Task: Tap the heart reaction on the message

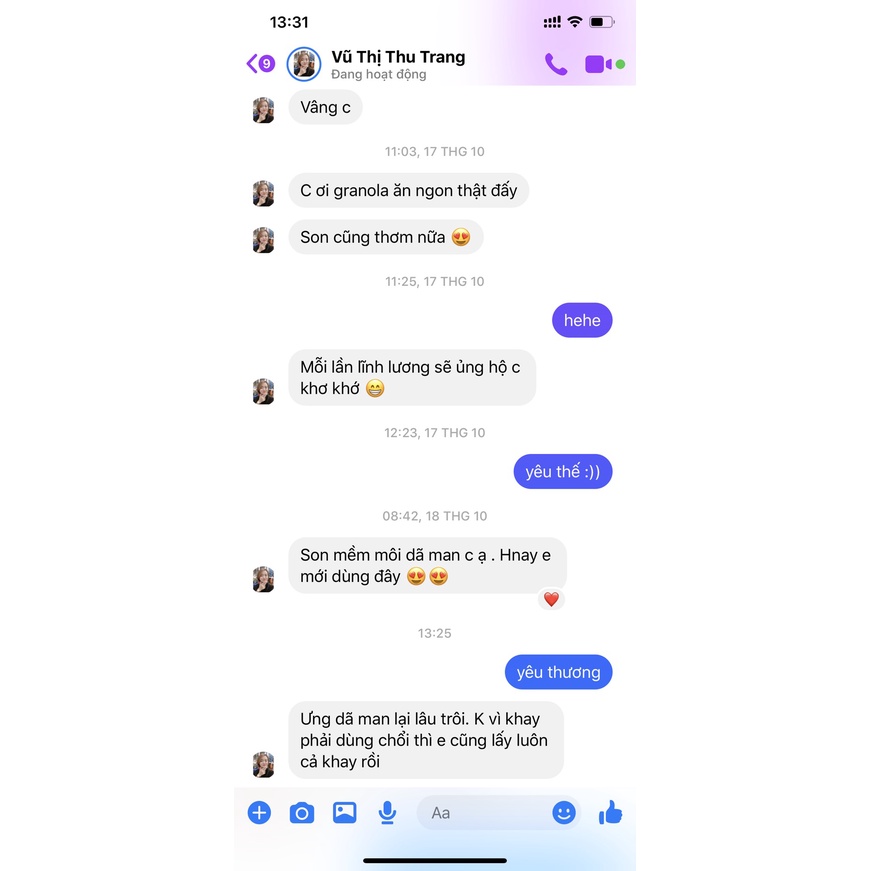Action: tap(551, 599)
